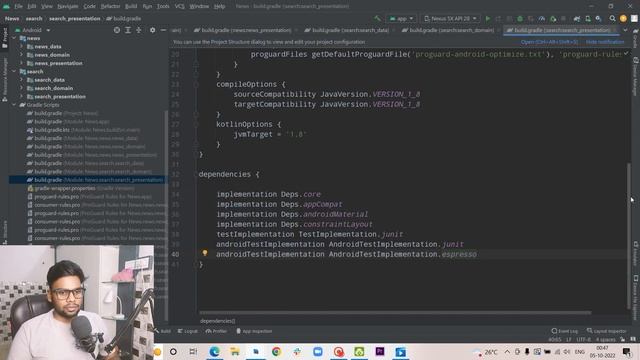Click the Open Project Structure link

point(549,42)
